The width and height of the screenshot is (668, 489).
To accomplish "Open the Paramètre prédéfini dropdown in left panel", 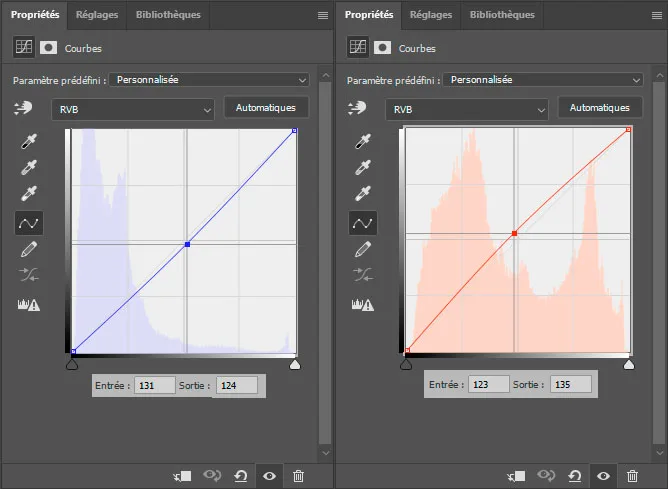I will tap(209, 79).
